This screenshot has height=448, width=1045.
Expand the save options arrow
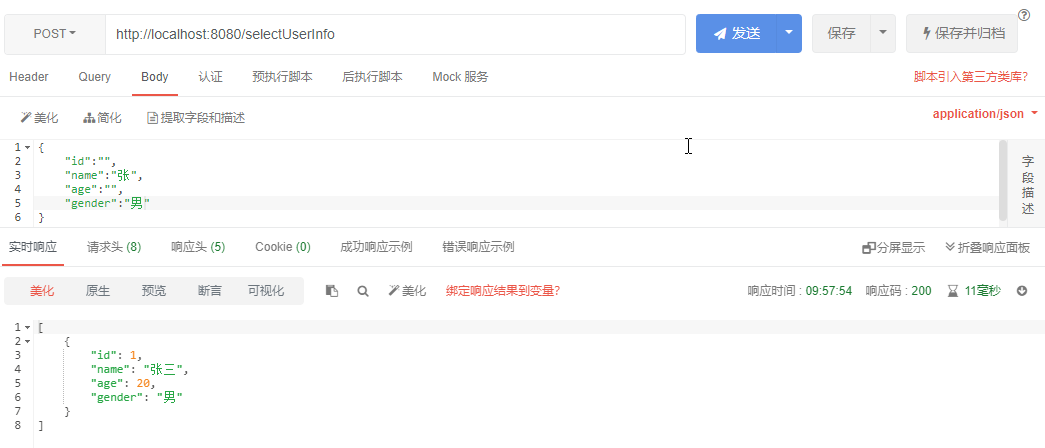pyautogui.click(x=883, y=33)
